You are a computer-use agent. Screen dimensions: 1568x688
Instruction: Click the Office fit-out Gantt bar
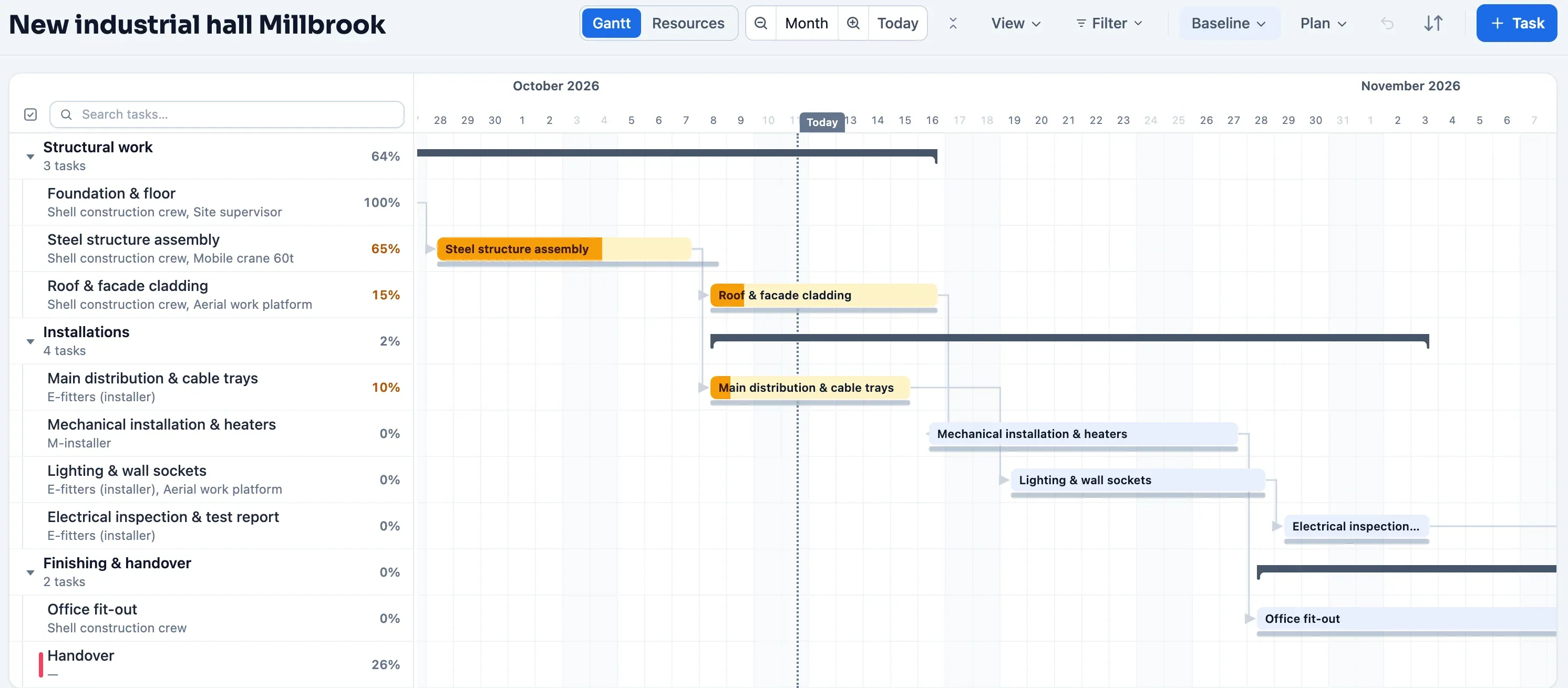[x=1407, y=619]
